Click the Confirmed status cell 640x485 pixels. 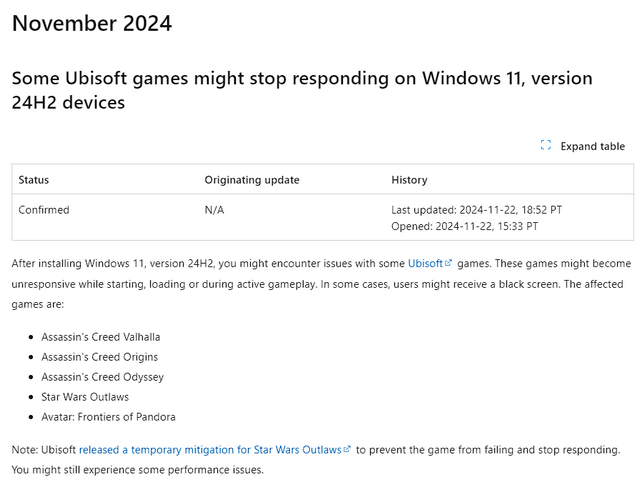coord(44,210)
